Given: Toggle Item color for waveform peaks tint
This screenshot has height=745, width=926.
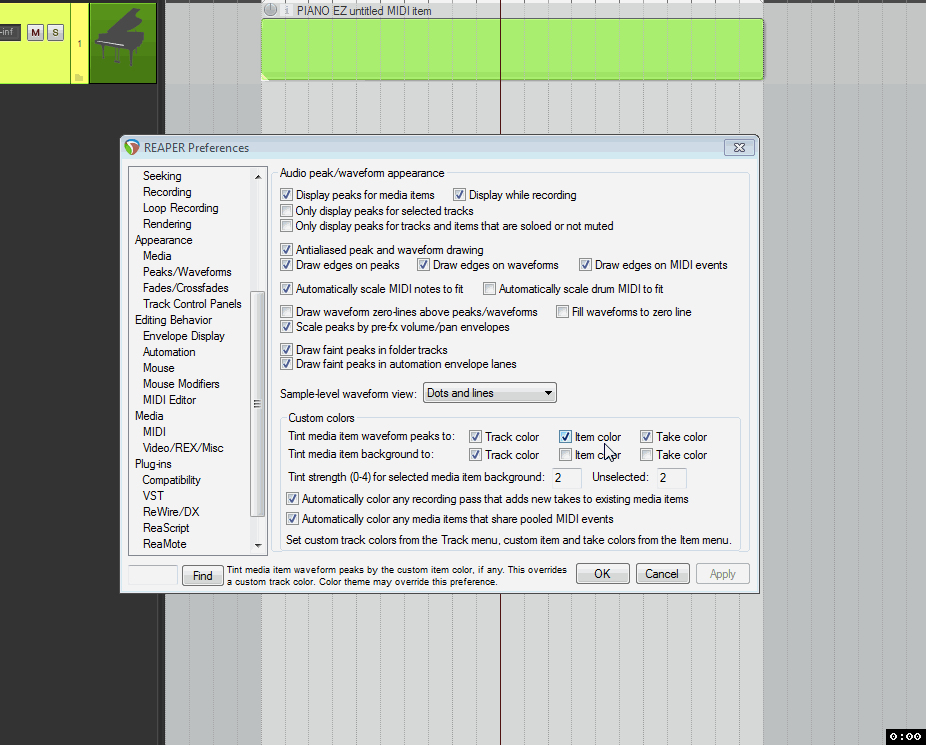Looking at the screenshot, I should [x=565, y=437].
